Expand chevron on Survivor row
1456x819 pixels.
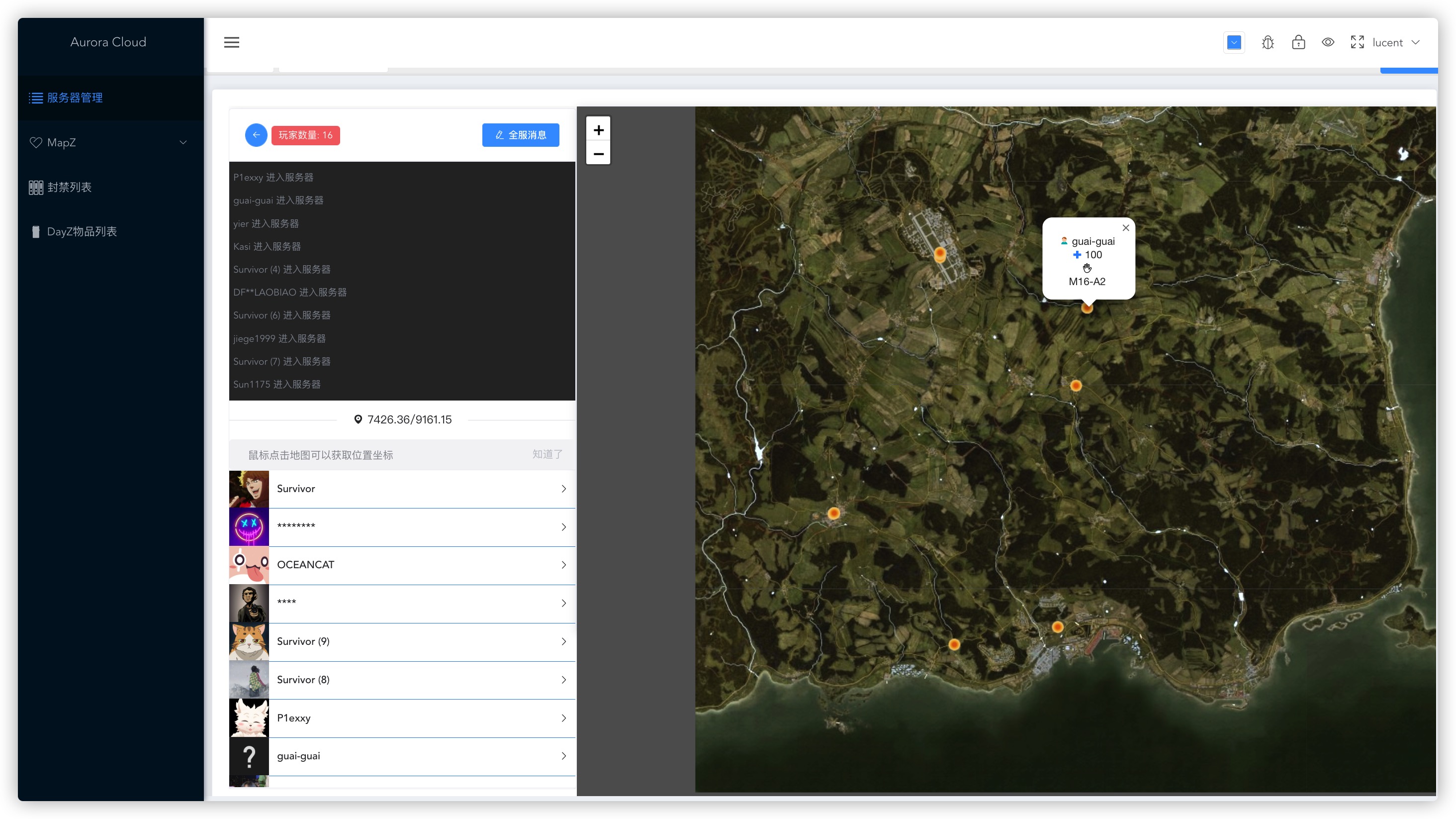563,489
